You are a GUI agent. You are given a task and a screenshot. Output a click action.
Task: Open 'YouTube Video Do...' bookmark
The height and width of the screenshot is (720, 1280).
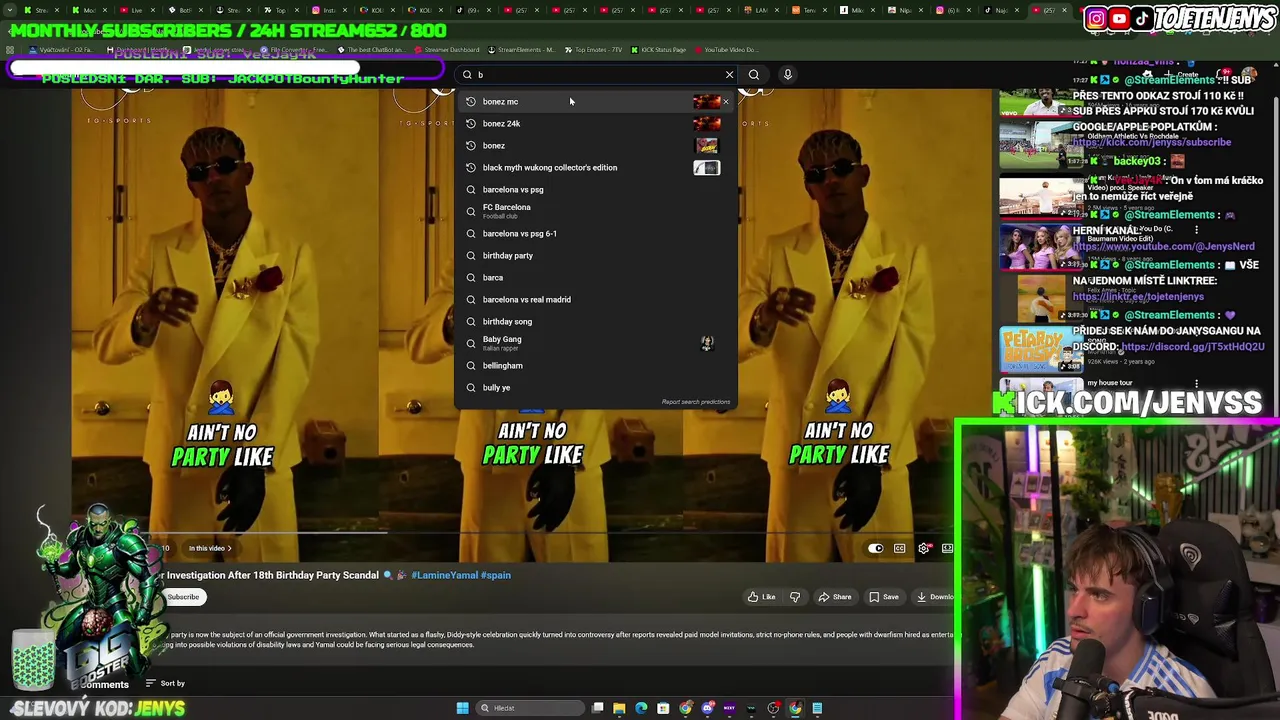point(726,50)
